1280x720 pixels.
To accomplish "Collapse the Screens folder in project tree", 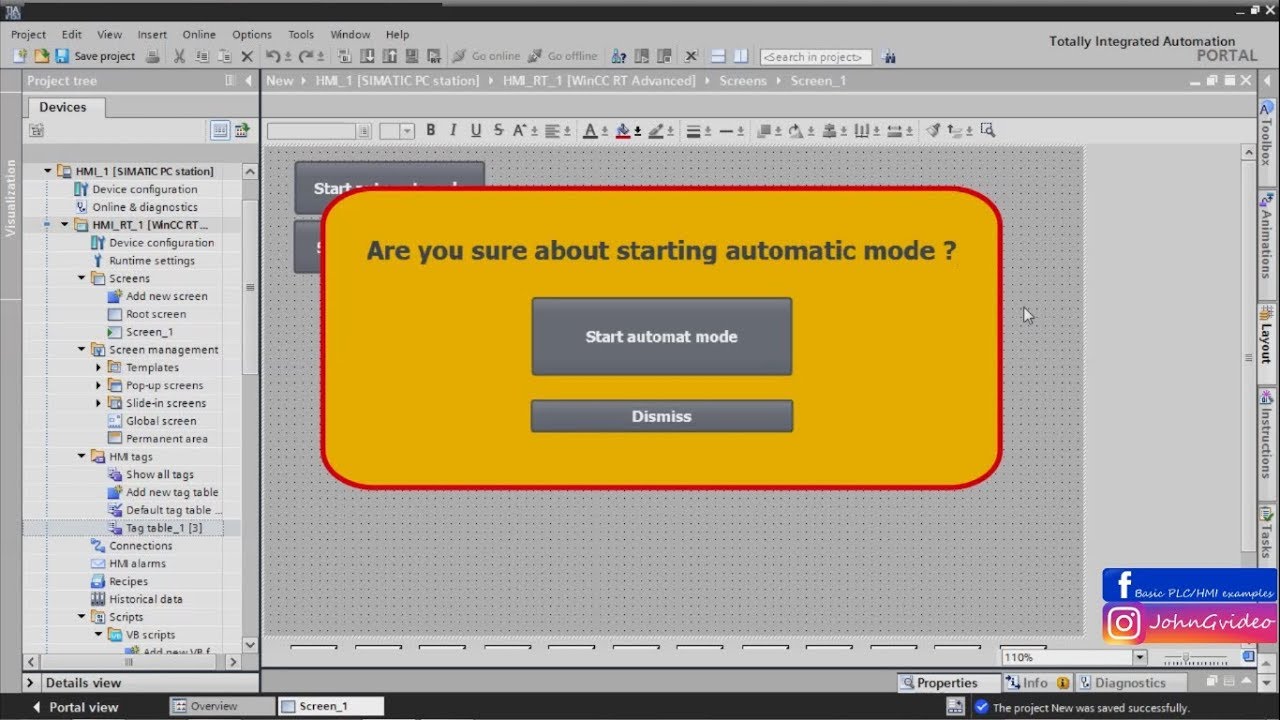I will [x=81, y=278].
